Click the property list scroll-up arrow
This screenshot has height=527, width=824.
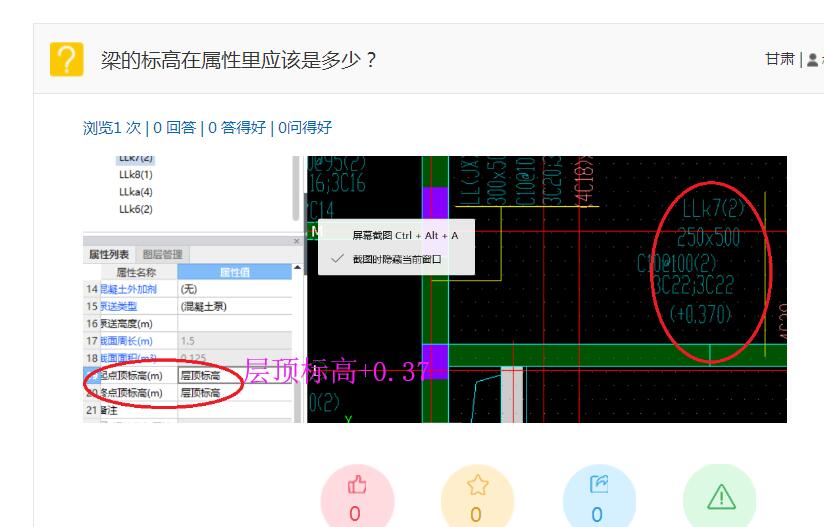(x=297, y=268)
